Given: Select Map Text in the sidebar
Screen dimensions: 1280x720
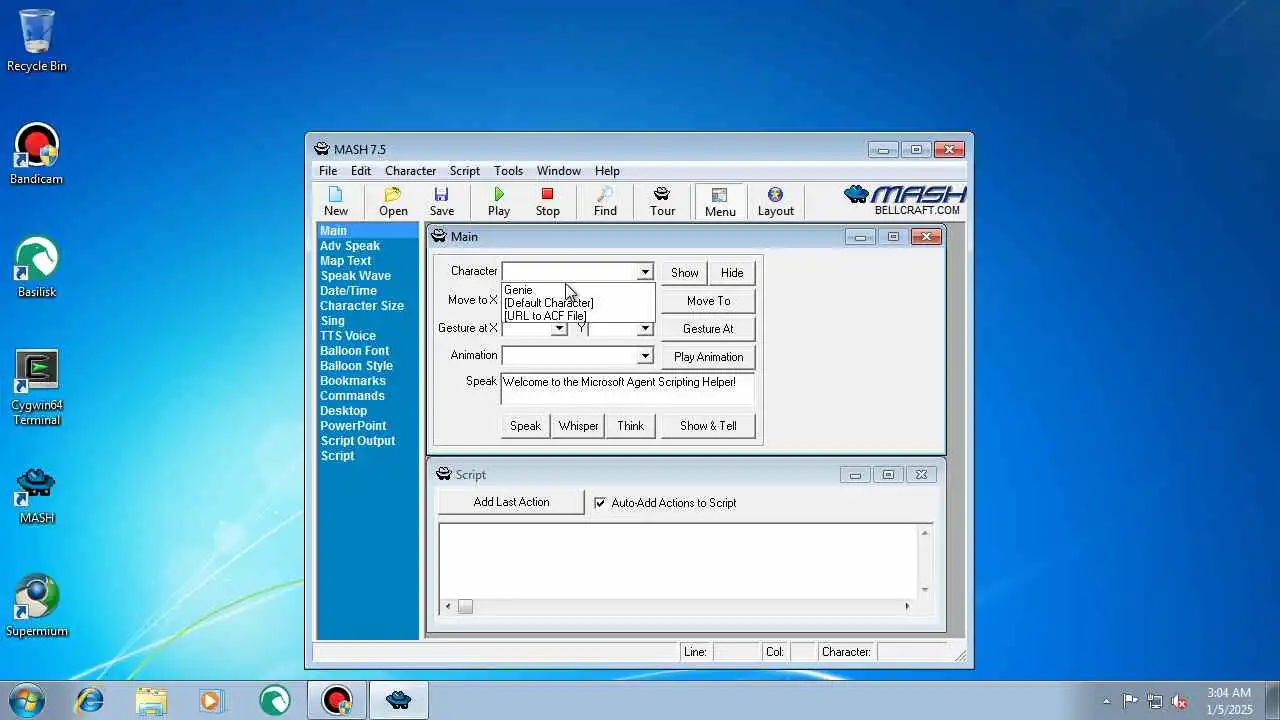Looking at the screenshot, I should click(x=345, y=261).
